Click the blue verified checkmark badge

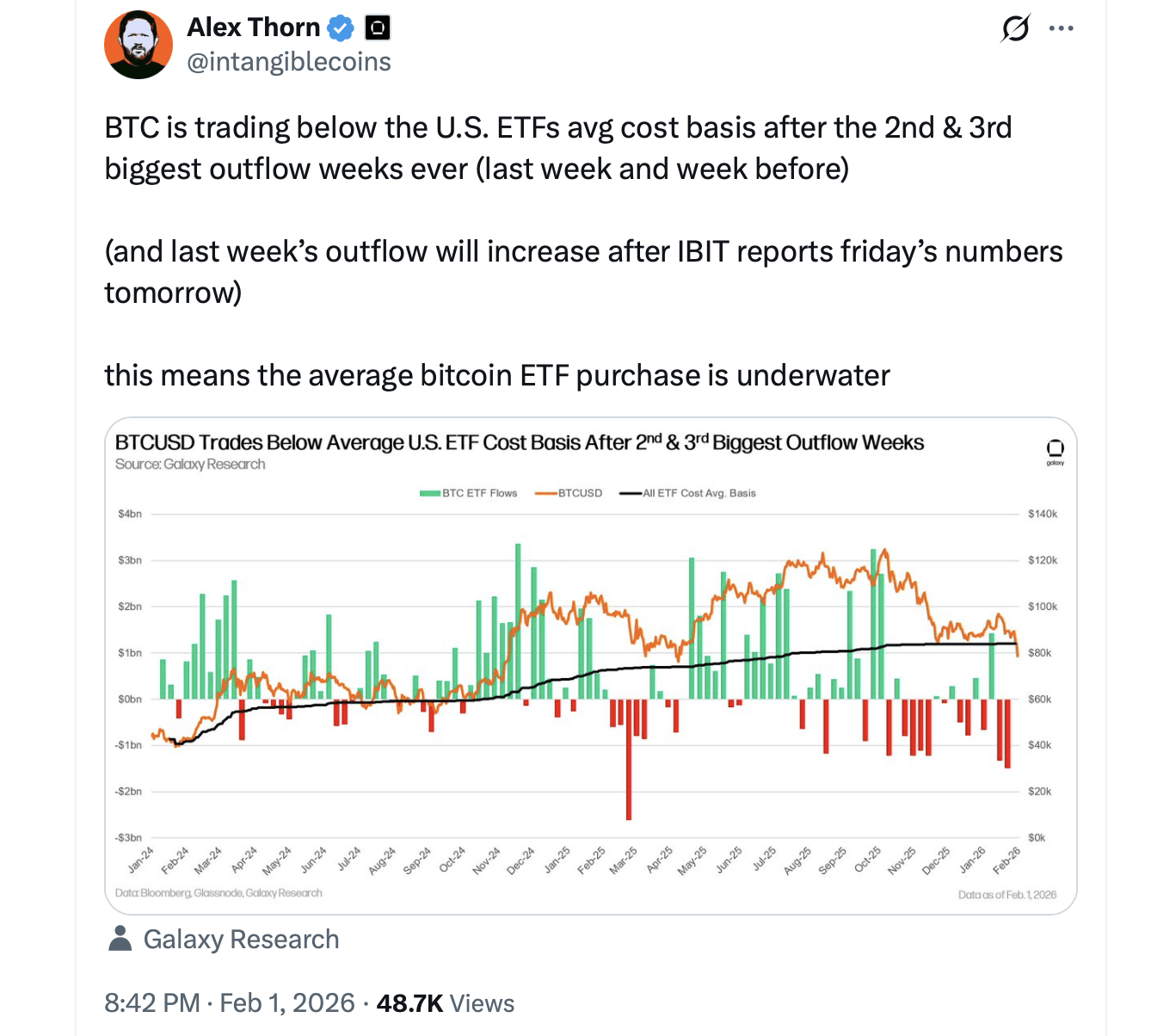pos(342,28)
